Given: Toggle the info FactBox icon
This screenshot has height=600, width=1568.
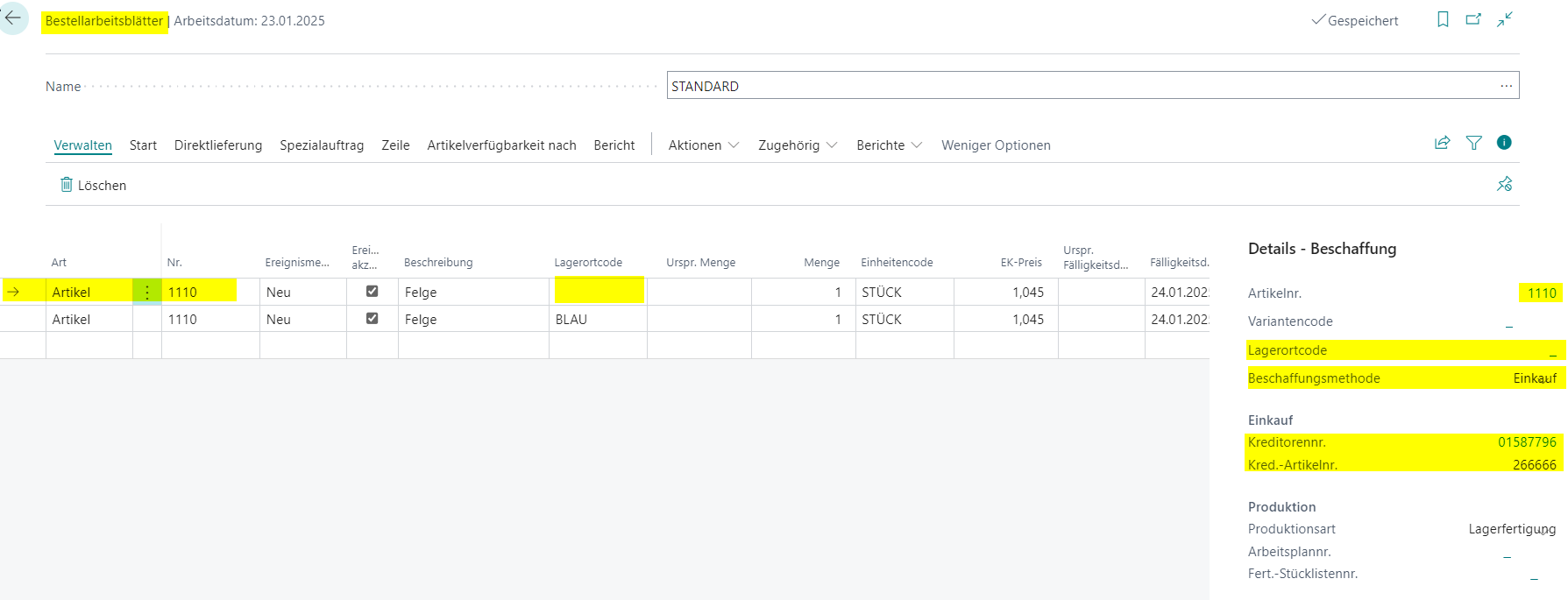Looking at the screenshot, I should coord(1504,143).
